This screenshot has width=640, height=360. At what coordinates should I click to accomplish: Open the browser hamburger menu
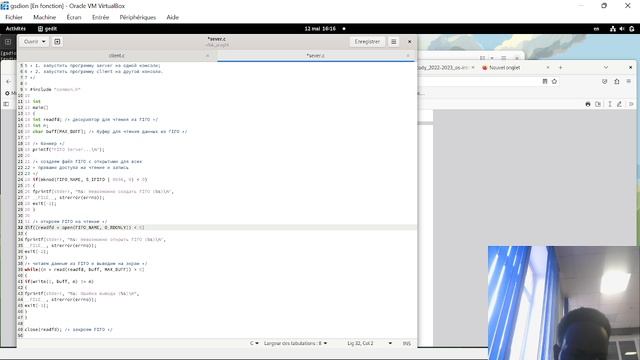coord(629,81)
